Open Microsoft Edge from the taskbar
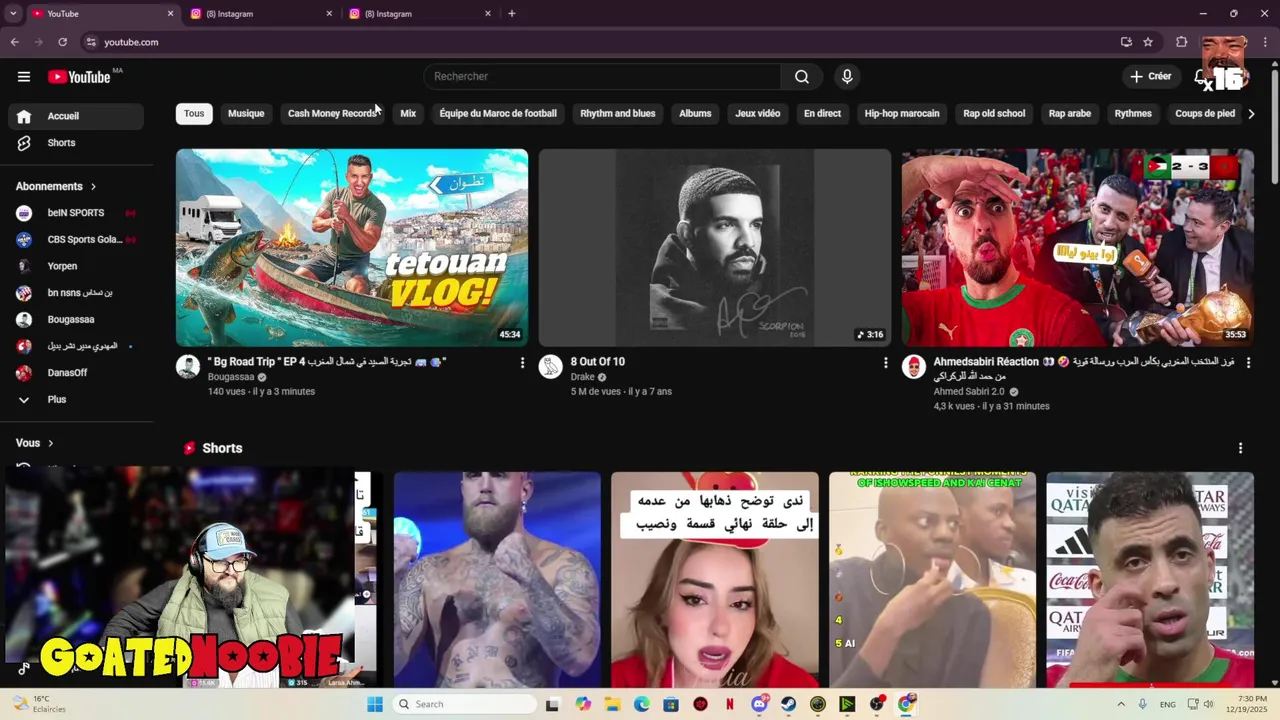The height and width of the screenshot is (720, 1280). point(641,704)
